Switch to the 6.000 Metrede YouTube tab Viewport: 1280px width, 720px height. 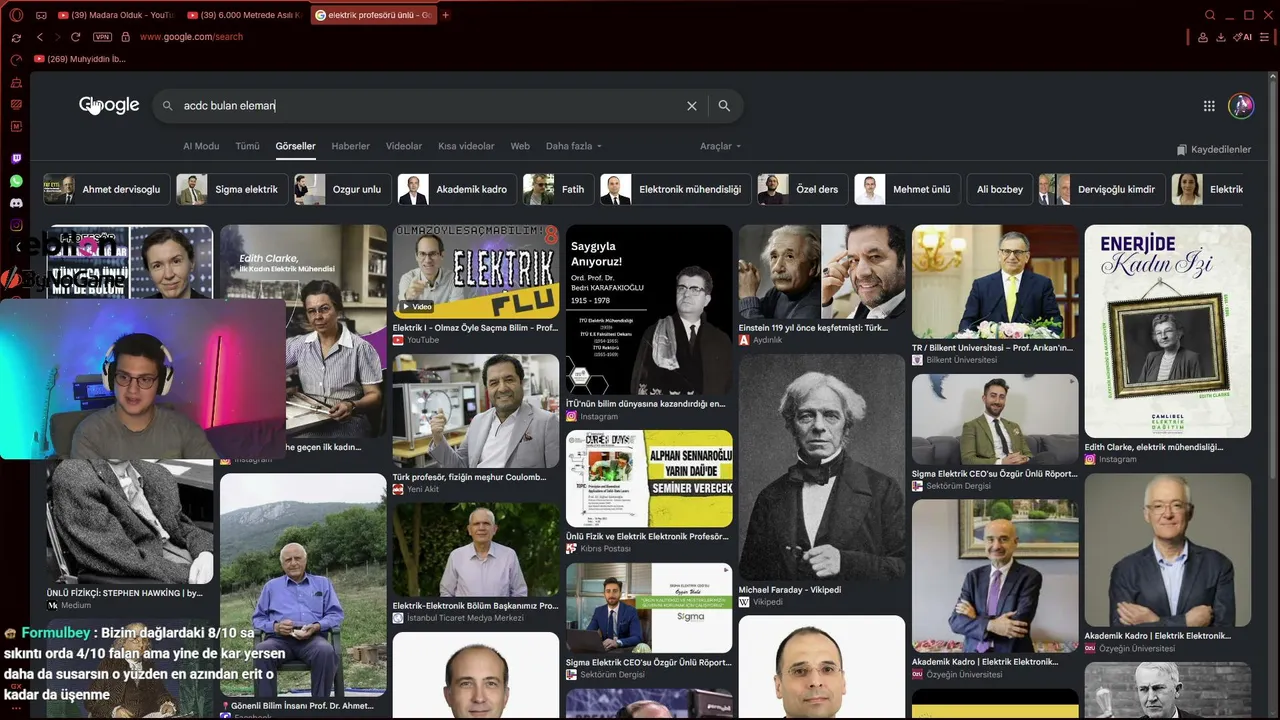click(x=243, y=15)
